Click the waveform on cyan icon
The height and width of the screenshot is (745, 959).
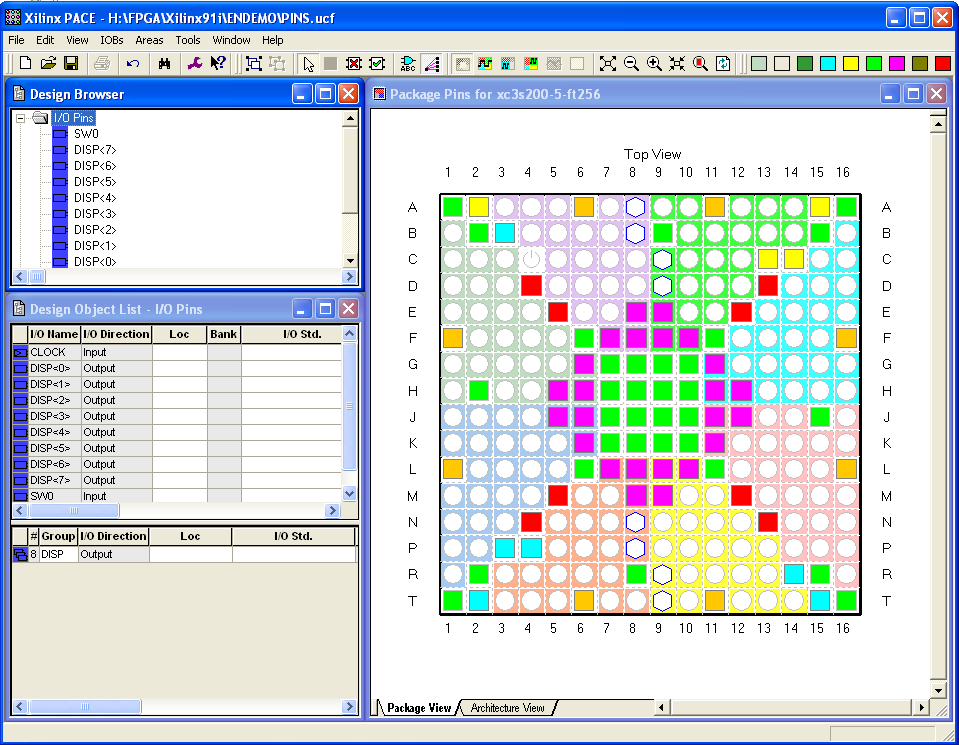508,63
